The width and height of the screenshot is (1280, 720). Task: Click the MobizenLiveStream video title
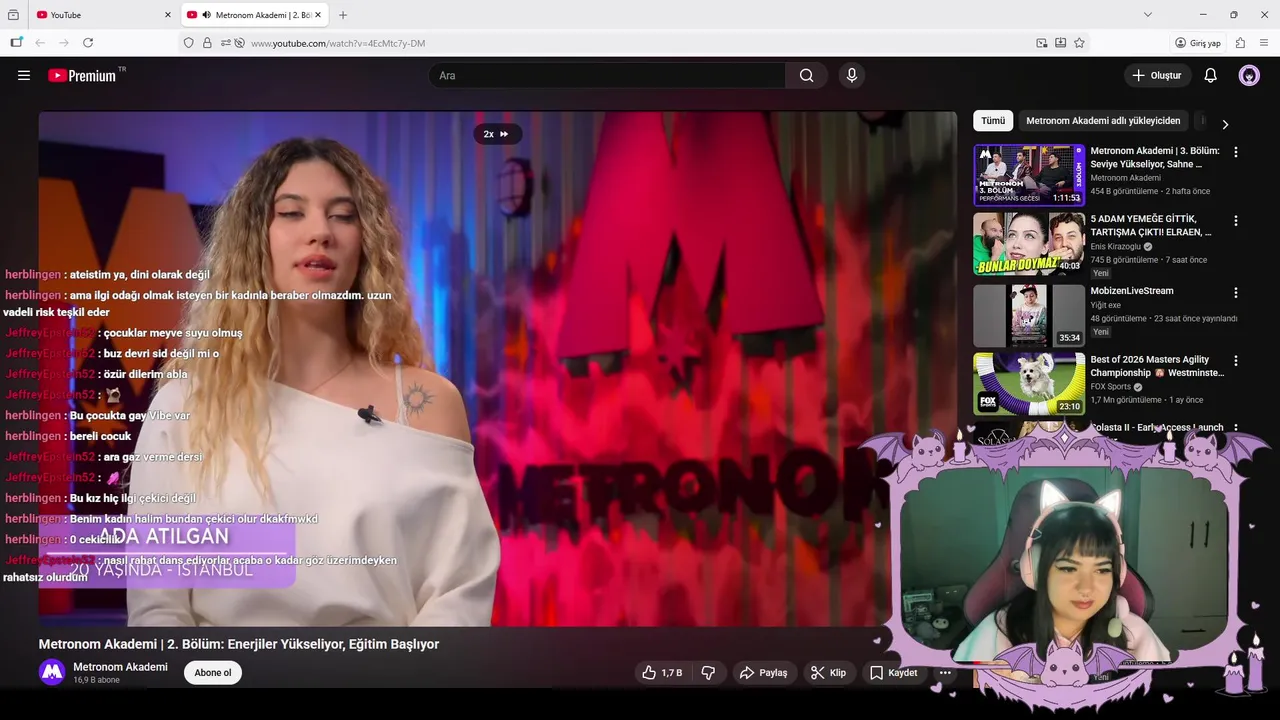click(x=1132, y=291)
